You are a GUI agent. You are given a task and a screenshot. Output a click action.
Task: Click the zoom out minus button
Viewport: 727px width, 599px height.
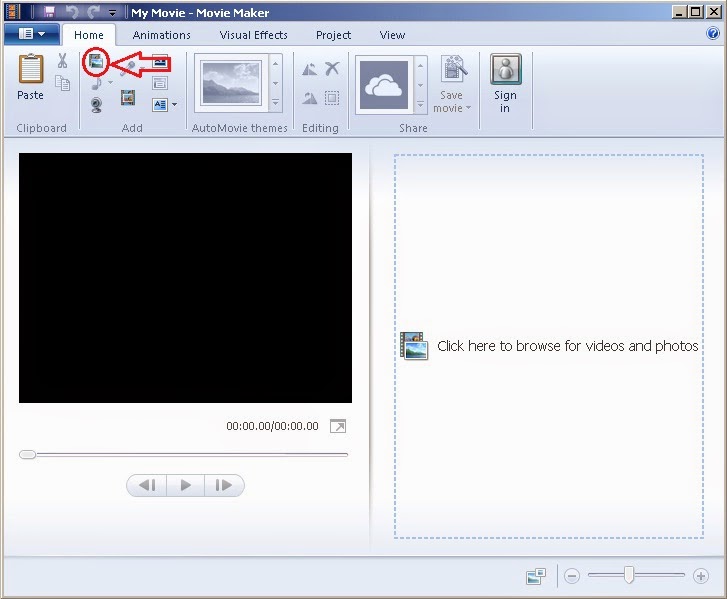[572, 576]
